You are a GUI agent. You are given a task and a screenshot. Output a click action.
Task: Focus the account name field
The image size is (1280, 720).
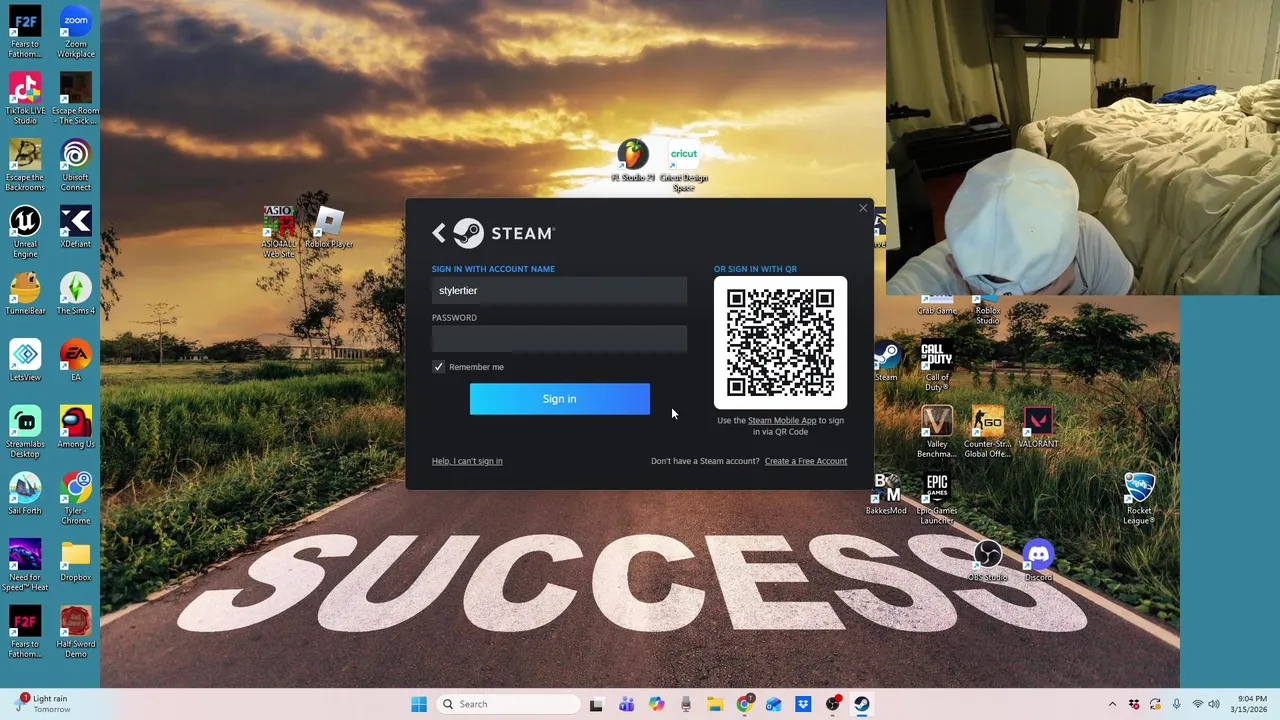pyautogui.click(x=559, y=291)
